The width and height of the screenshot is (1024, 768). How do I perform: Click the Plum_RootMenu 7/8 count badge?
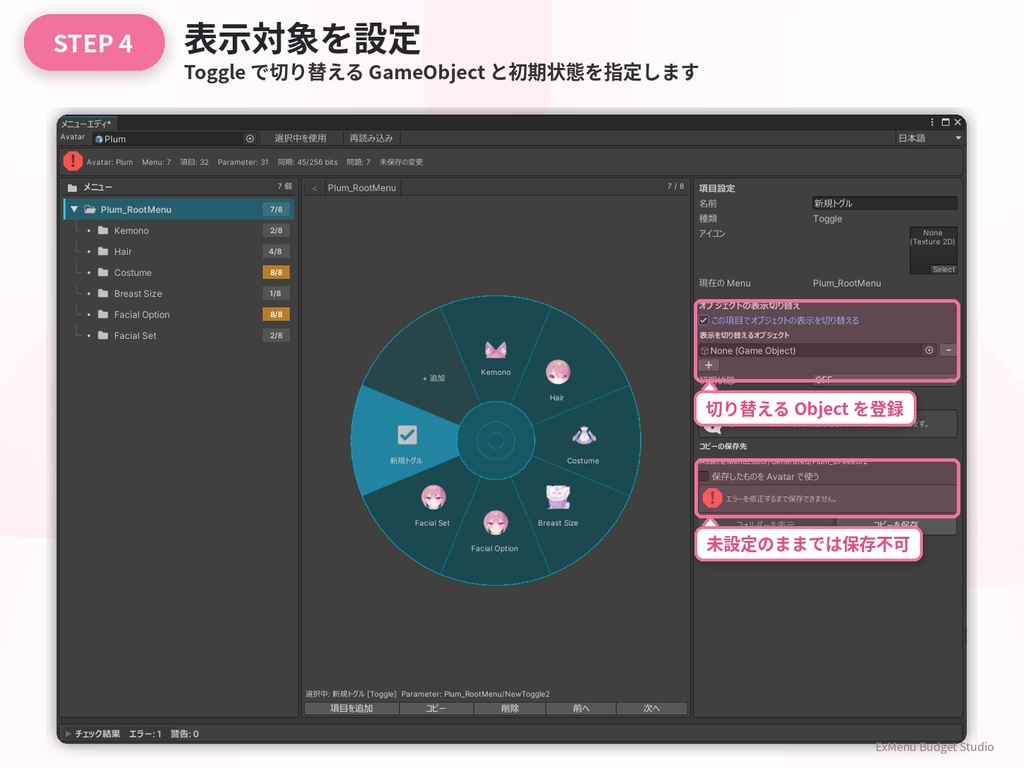click(276, 210)
